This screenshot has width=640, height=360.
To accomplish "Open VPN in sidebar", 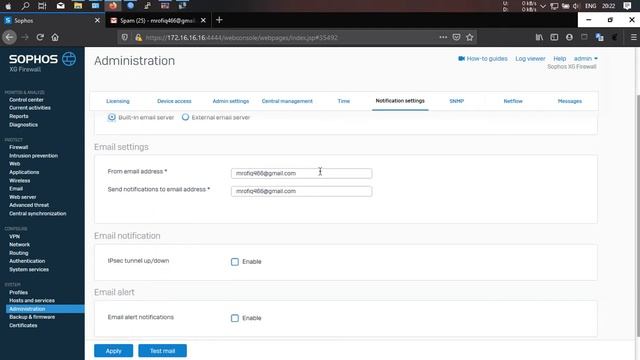I will (x=14, y=236).
